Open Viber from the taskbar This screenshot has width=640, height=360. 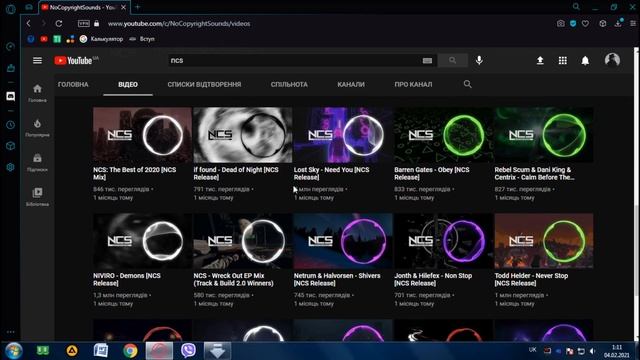tap(188, 351)
